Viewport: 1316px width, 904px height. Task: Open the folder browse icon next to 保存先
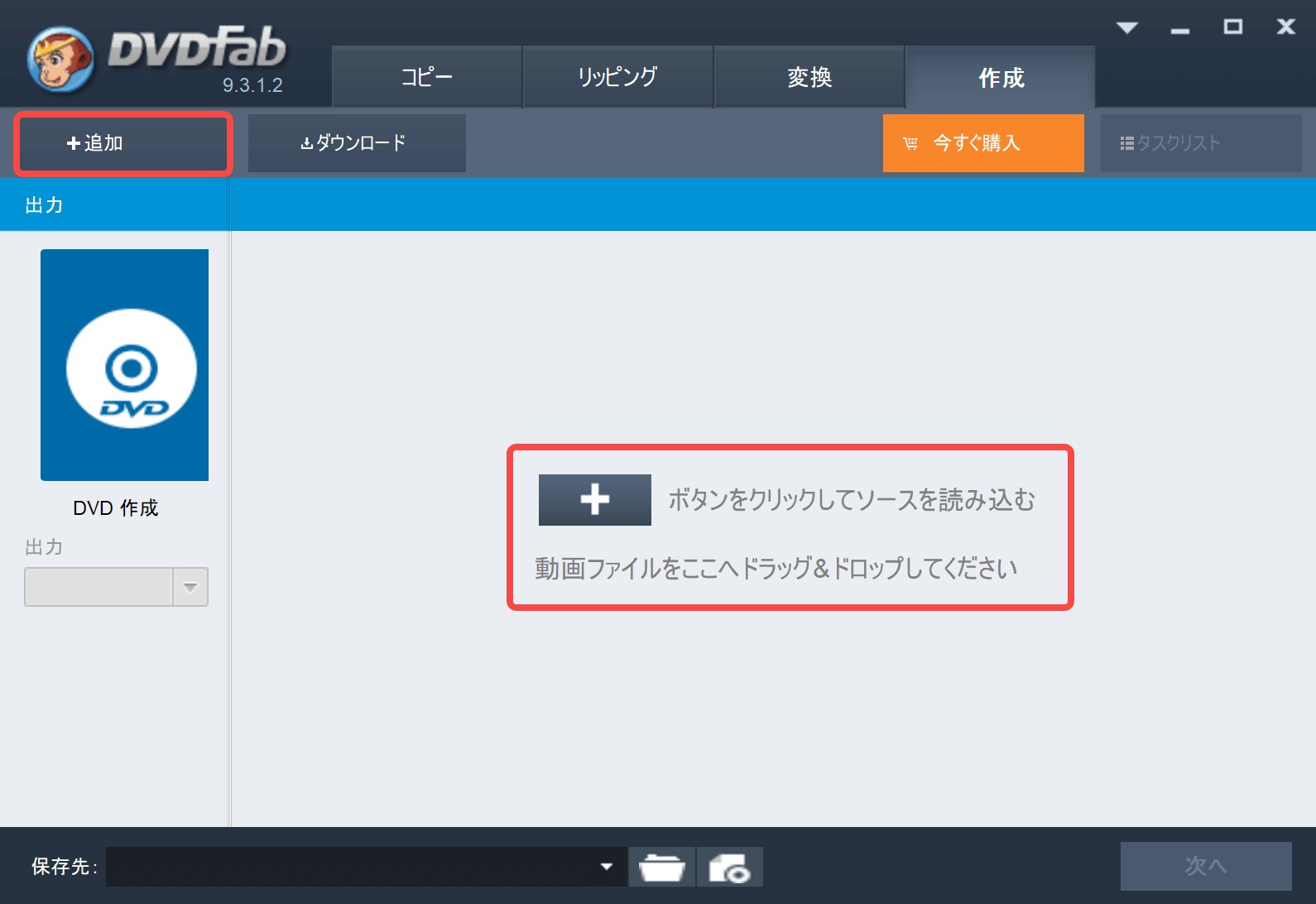(x=662, y=867)
